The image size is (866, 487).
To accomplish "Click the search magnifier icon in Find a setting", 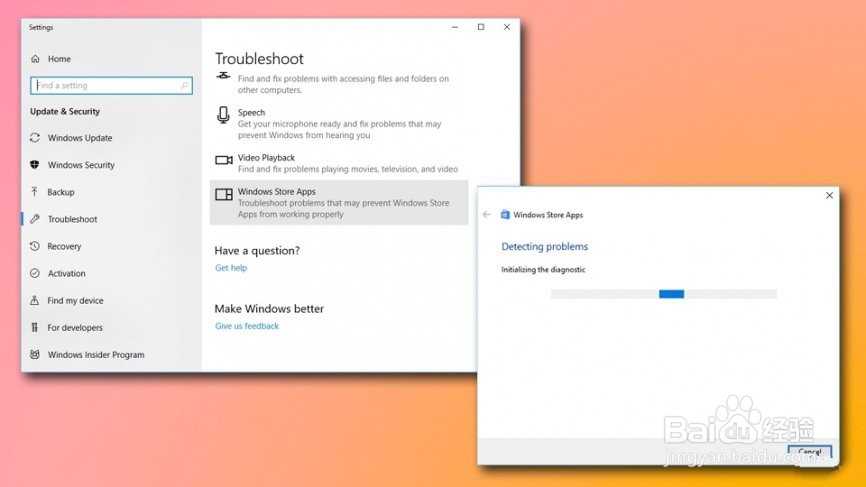I will click(184, 86).
